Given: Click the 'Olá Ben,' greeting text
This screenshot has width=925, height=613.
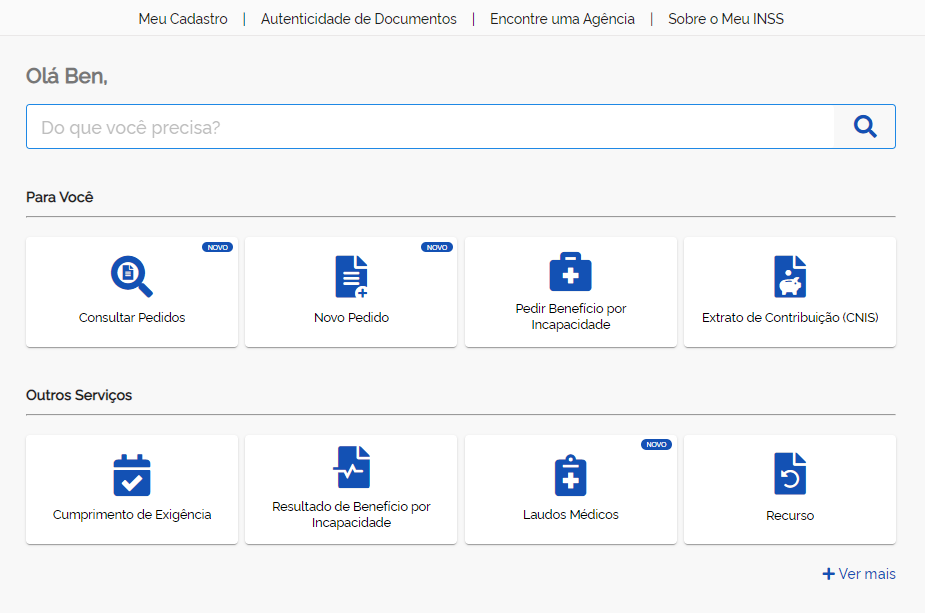Looking at the screenshot, I should pos(67,76).
